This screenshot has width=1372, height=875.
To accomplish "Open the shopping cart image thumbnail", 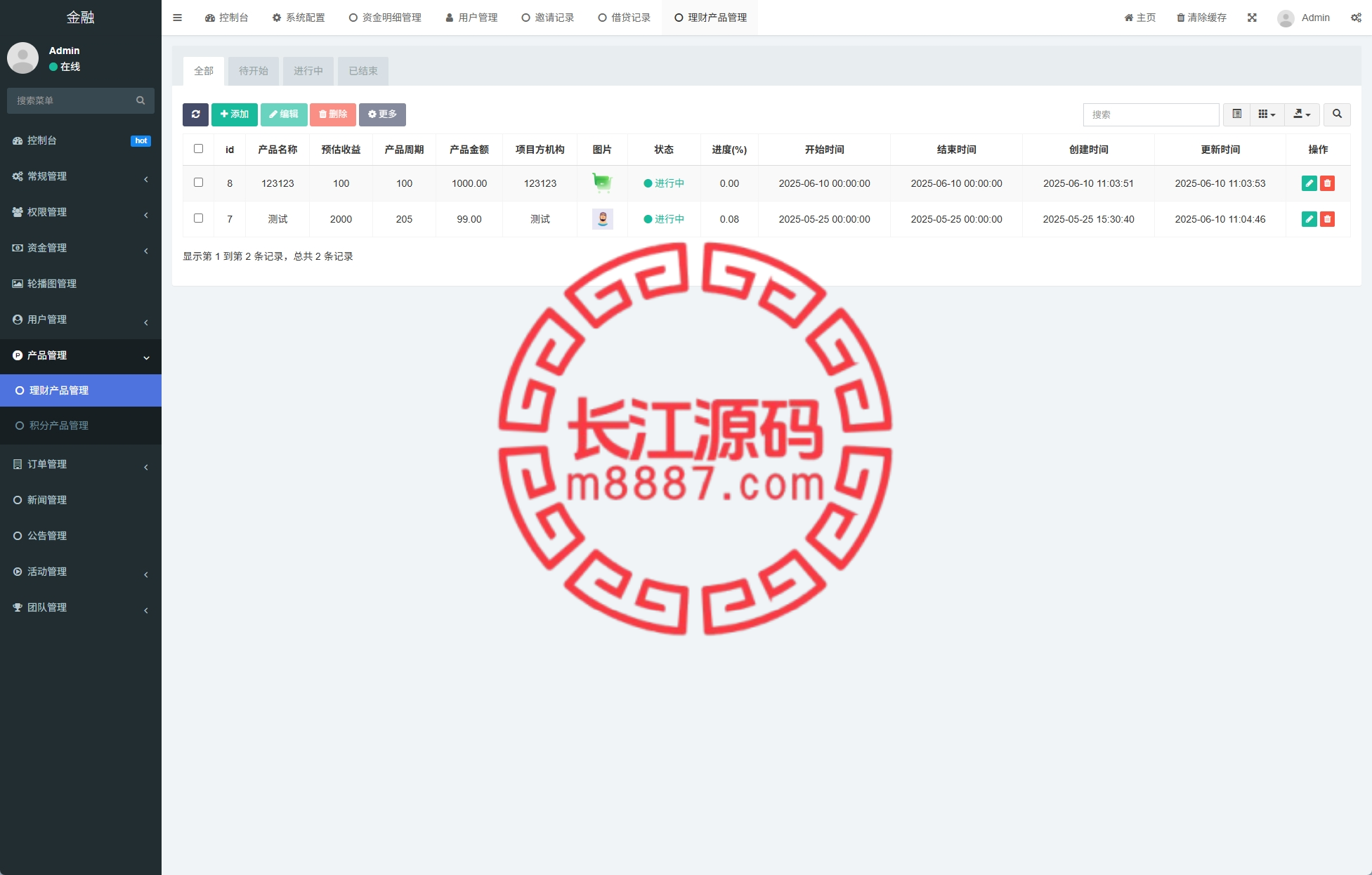I will (602, 183).
